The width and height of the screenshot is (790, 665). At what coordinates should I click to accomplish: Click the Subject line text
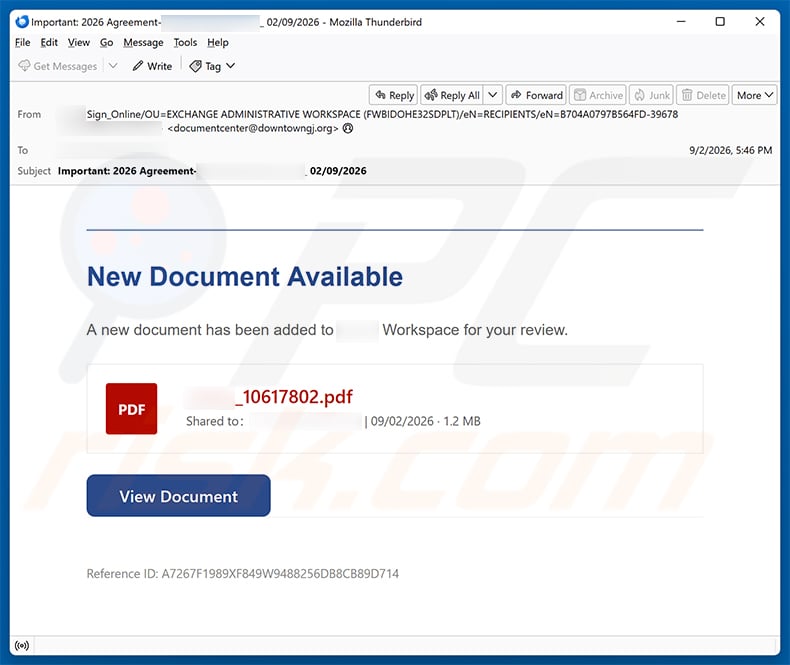[212, 171]
